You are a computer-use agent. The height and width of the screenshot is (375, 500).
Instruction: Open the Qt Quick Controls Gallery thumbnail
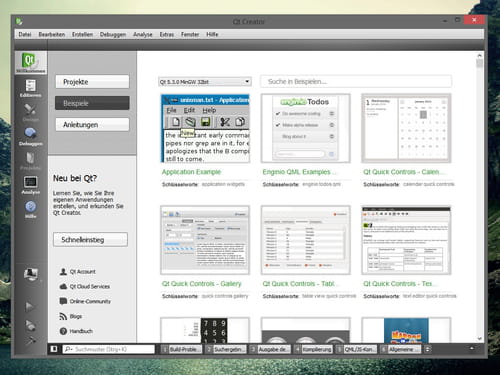tap(205, 240)
